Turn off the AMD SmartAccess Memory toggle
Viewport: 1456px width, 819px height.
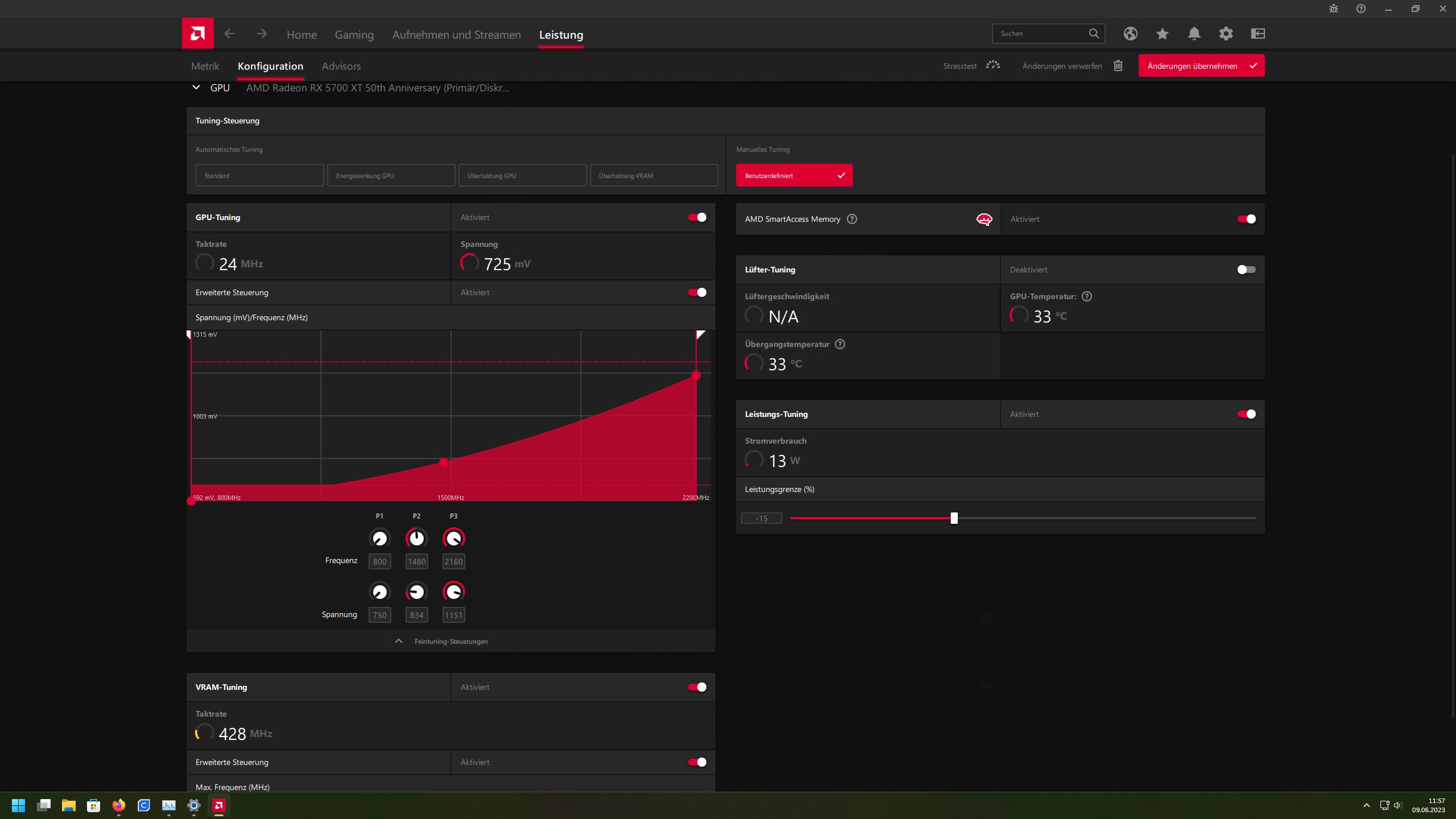(1246, 219)
